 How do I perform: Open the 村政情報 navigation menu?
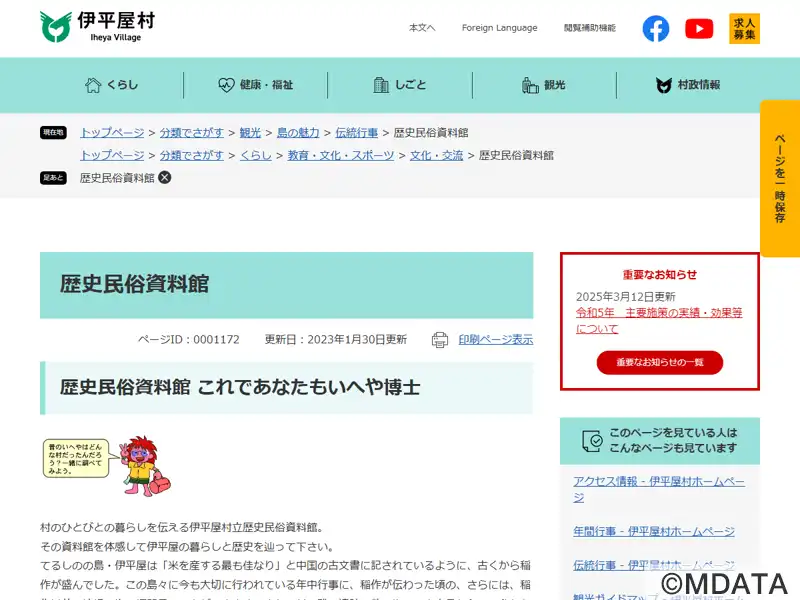(x=688, y=85)
